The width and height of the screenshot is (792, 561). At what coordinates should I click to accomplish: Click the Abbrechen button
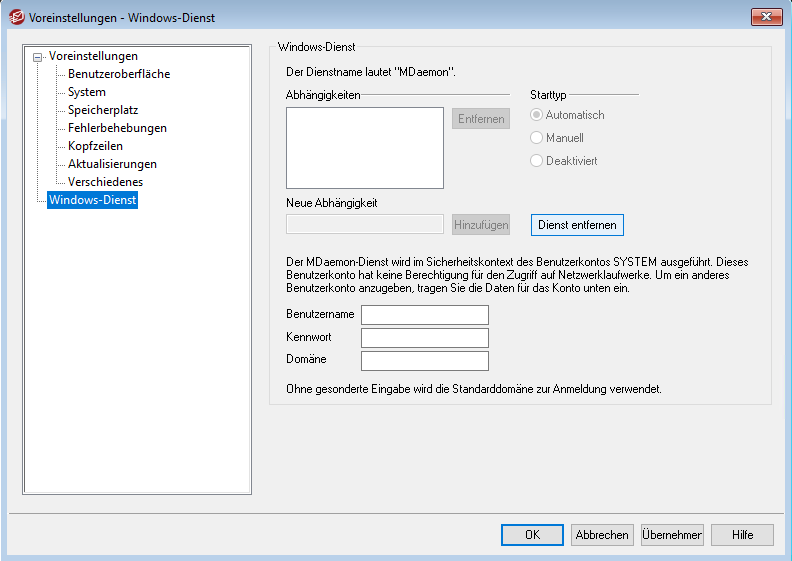602,535
